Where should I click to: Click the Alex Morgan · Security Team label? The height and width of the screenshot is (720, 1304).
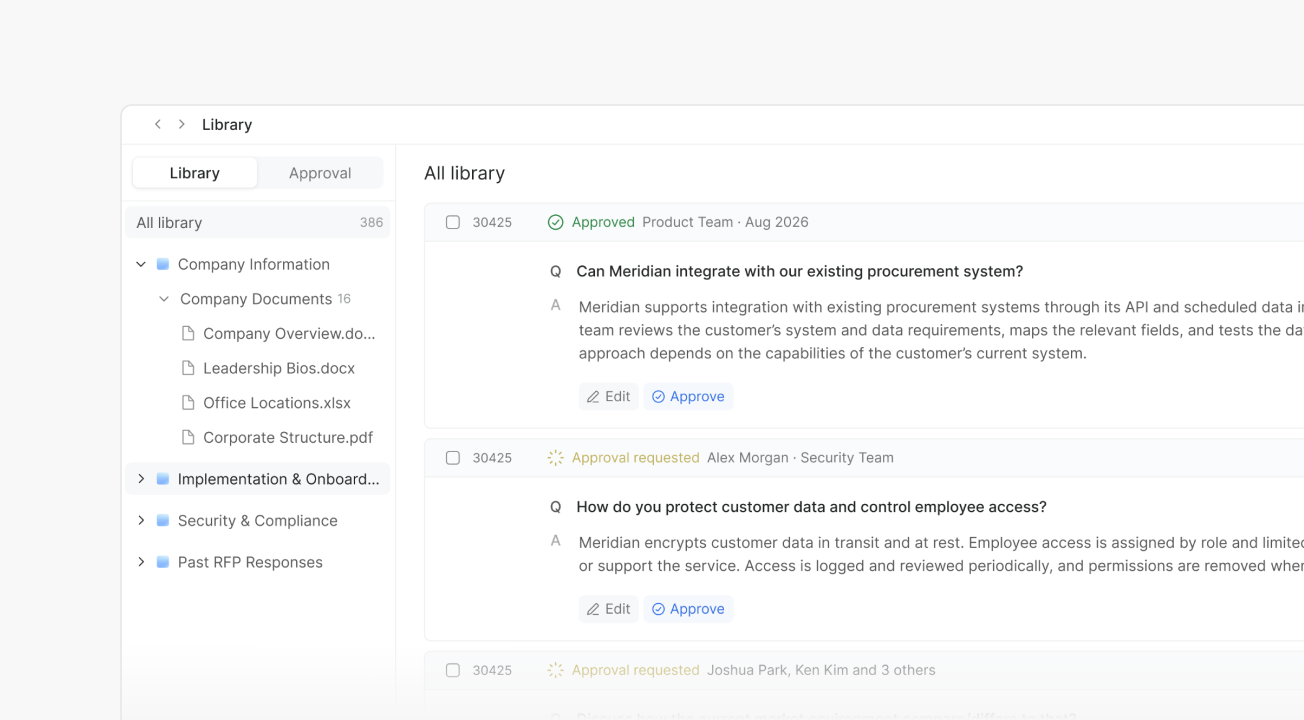click(x=800, y=457)
